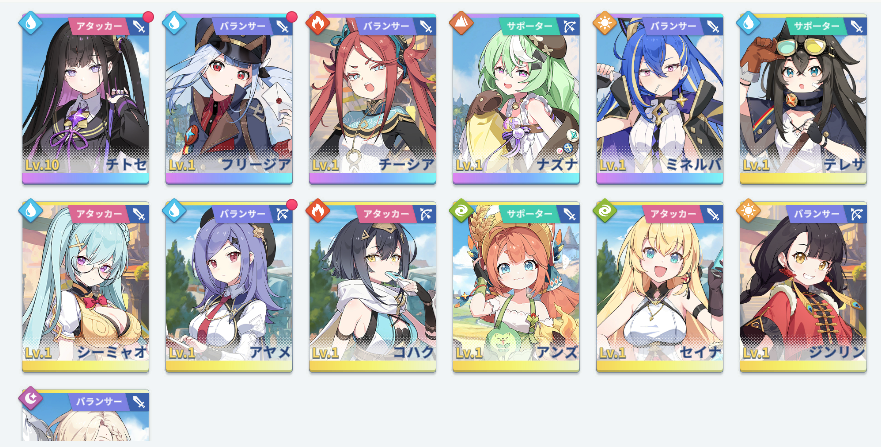The height and width of the screenshot is (447, 881).
Task: Click the wind element icon on セイナ
Action: pyautogui.click(x=605, y=211)
